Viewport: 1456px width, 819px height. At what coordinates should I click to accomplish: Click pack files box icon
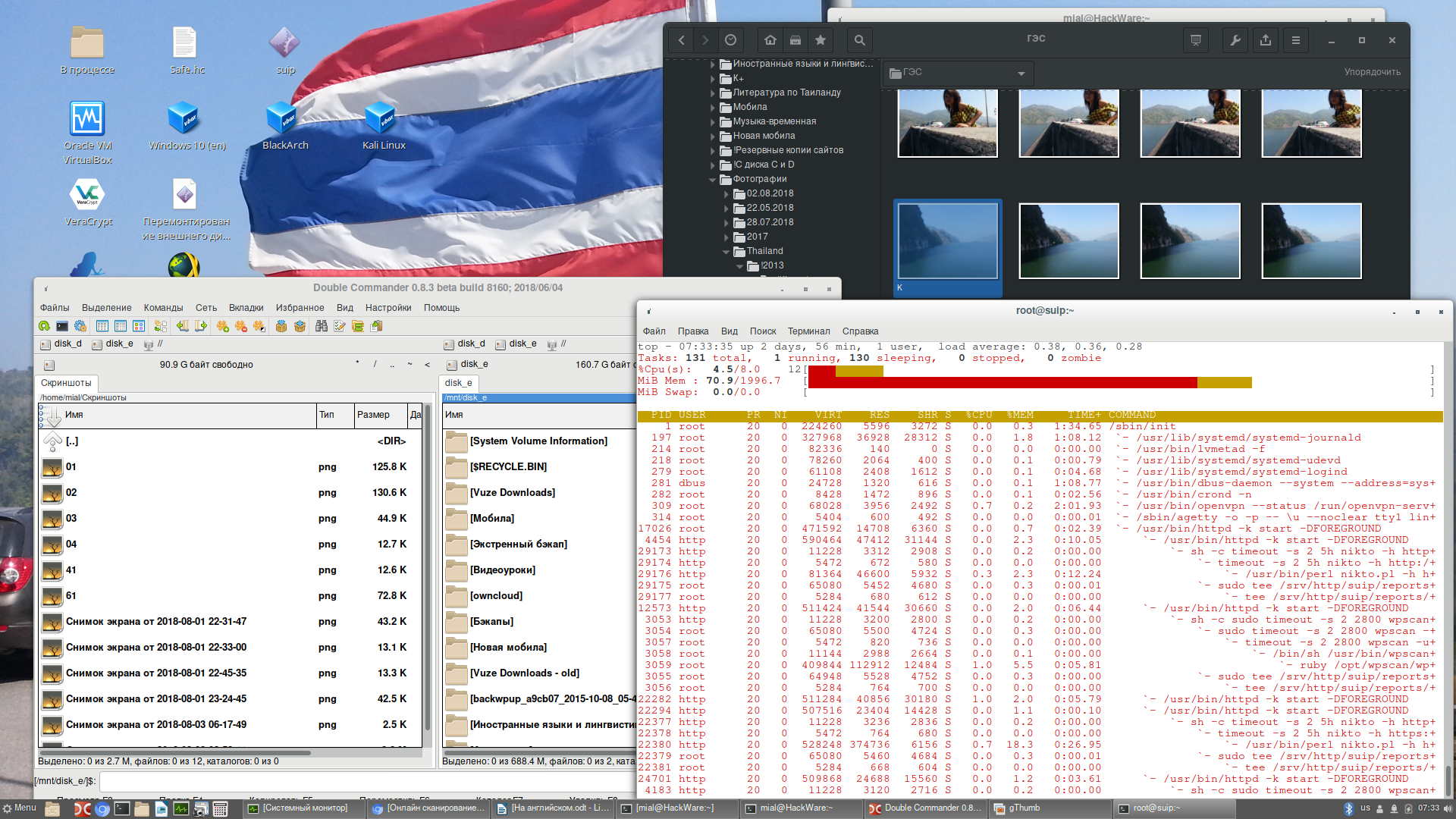pos(281,326)
